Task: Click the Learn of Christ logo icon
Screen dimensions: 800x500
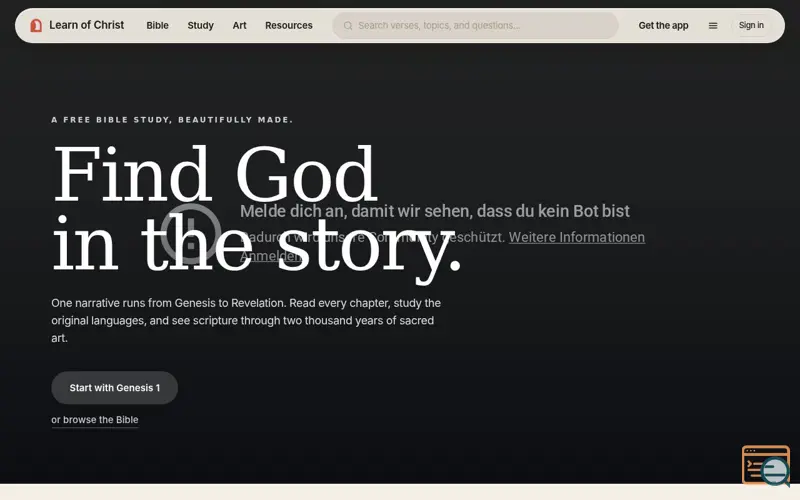Action: pos(36,26)
